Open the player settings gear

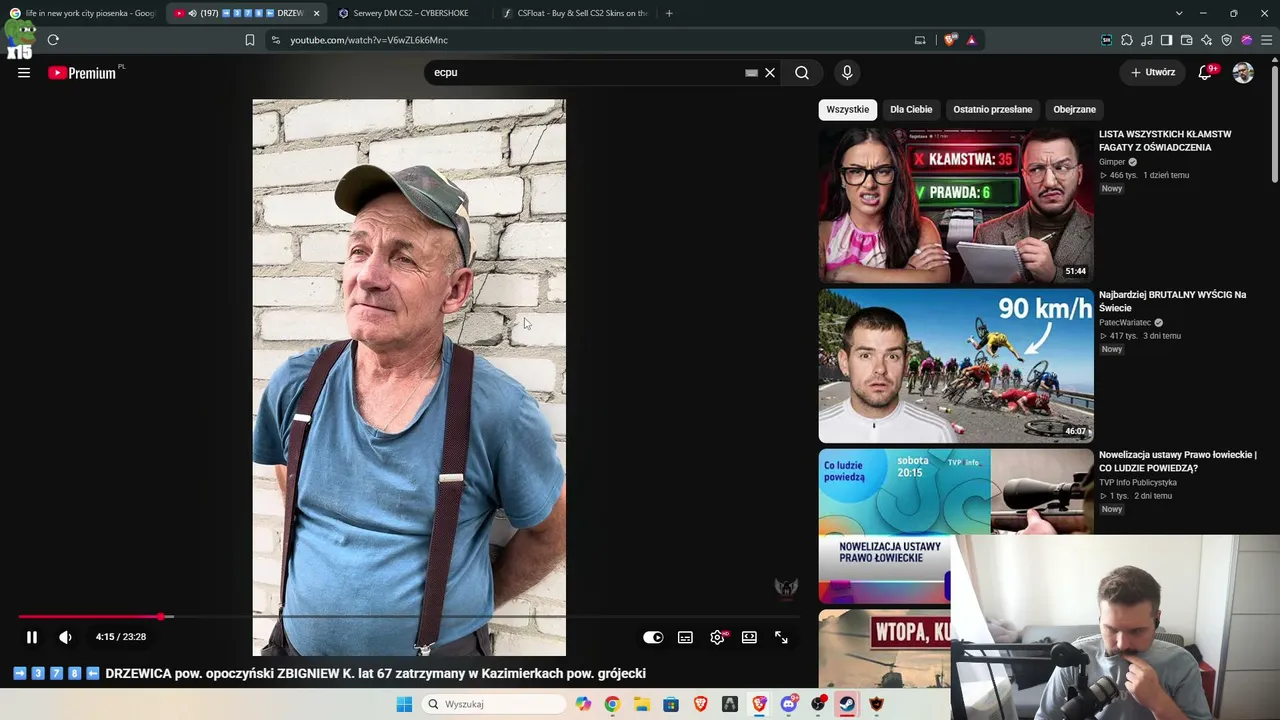click(717, 637)
